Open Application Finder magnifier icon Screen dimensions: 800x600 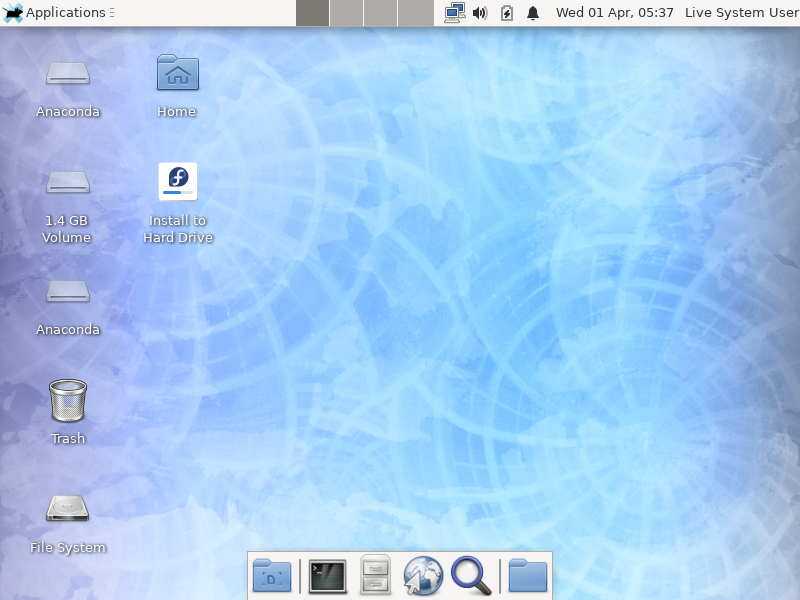(470, 576)
